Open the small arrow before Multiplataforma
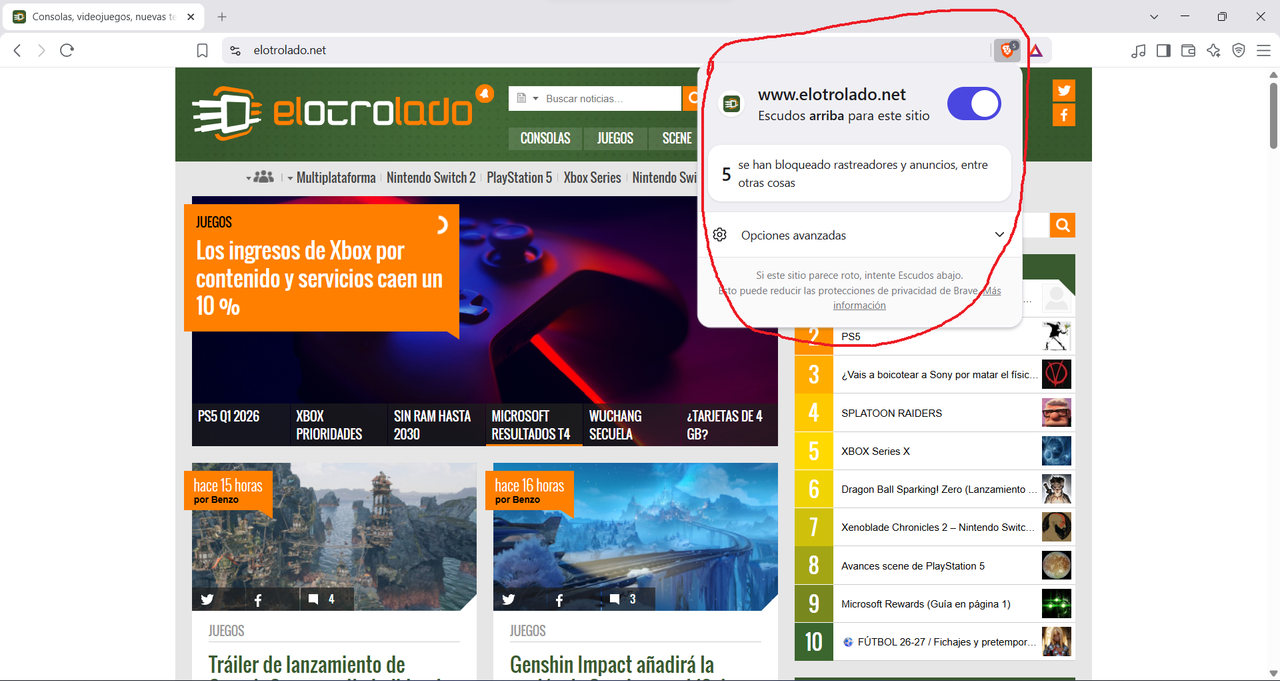1280x681 pixels. [290, 178]
